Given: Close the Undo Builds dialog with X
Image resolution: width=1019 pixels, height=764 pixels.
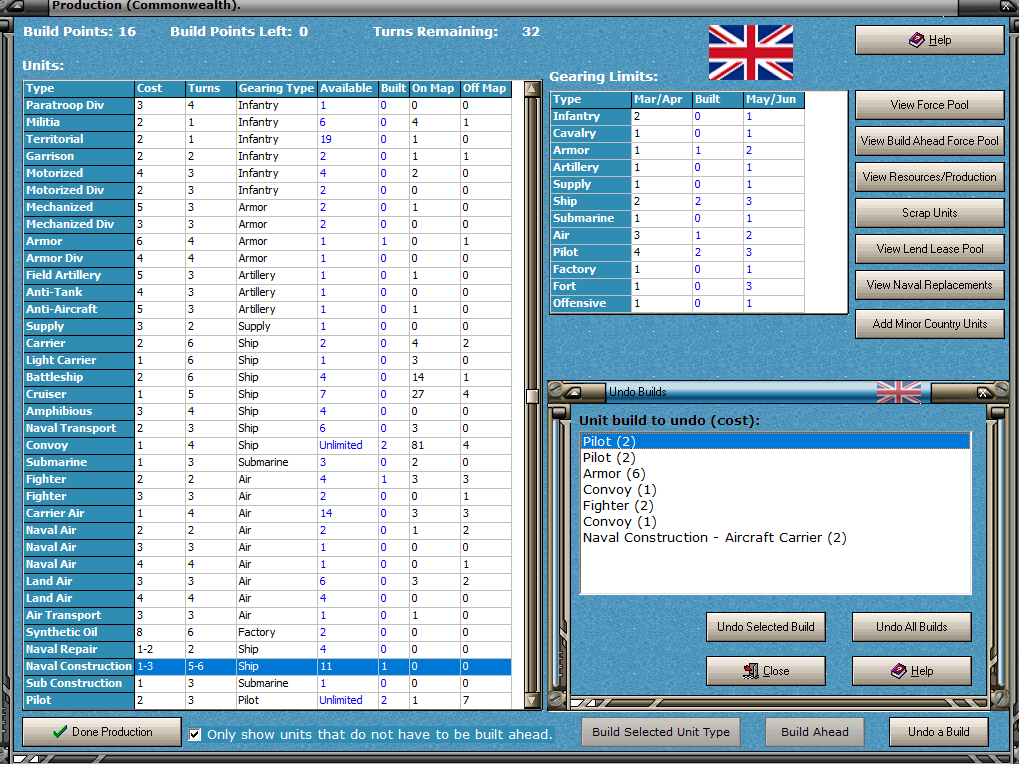Looking at the screenshot, I should [983, 393].
